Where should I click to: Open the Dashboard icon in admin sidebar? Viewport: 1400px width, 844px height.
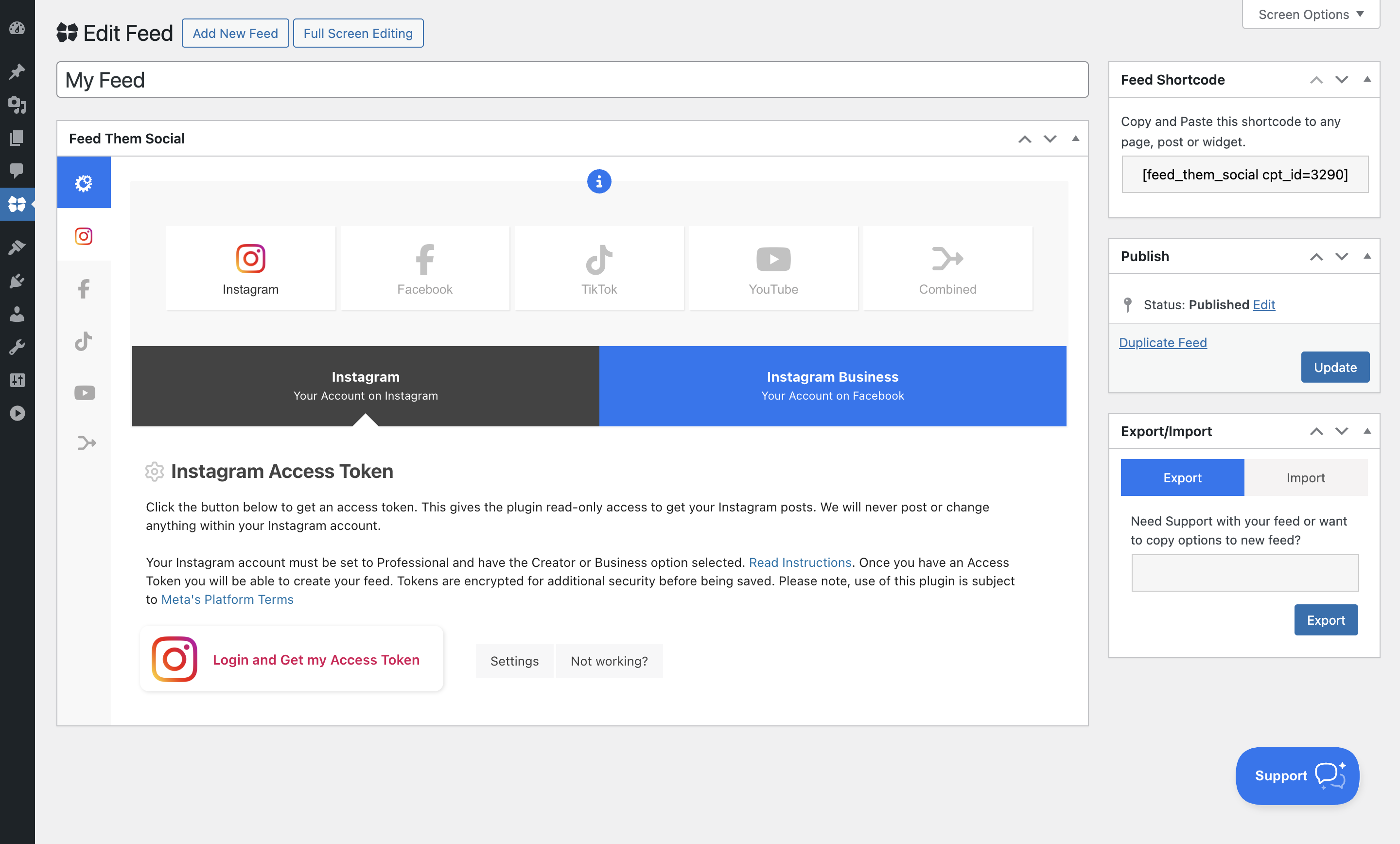pos(17,28)
